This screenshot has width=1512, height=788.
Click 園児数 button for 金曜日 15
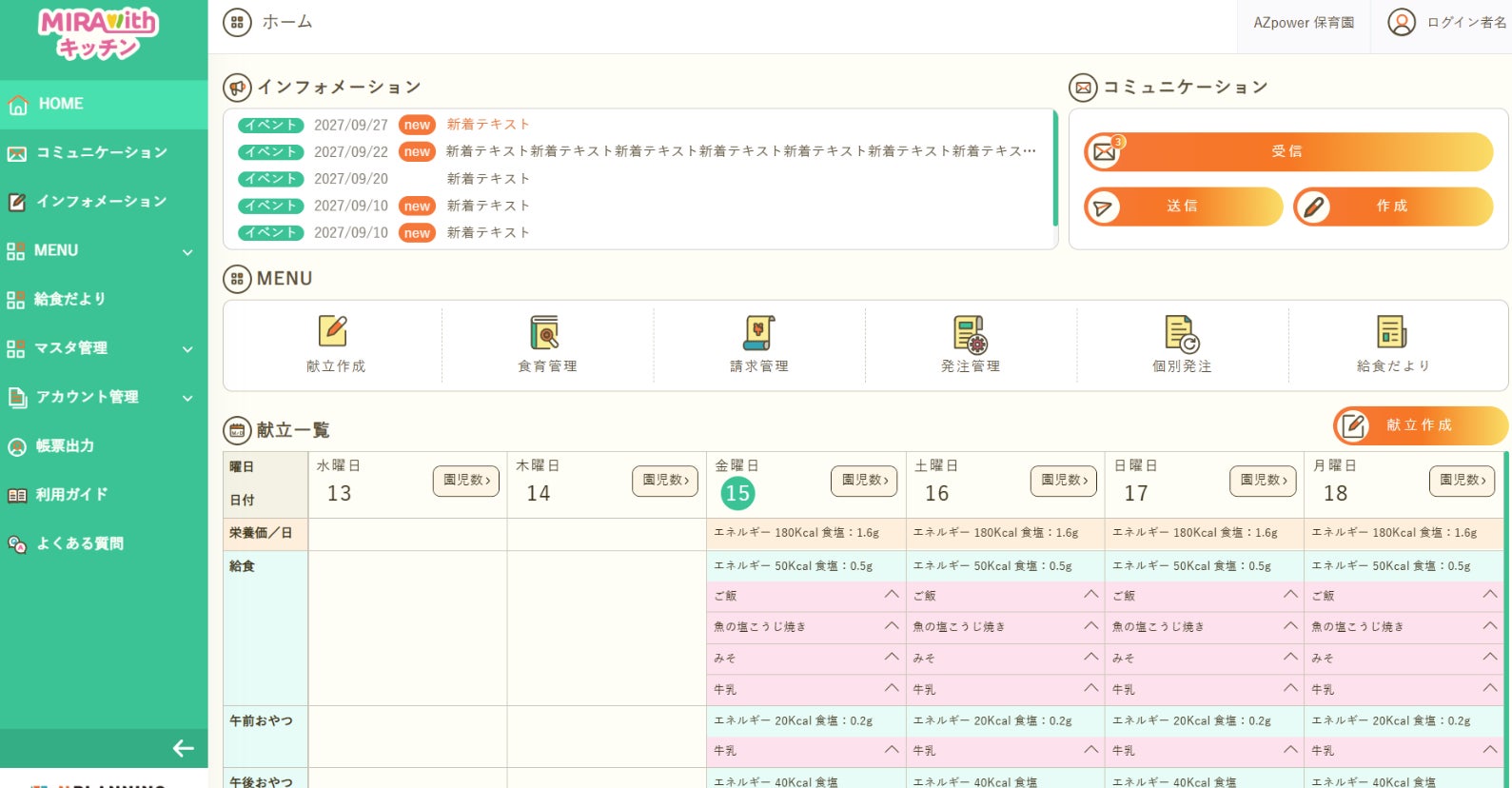865,481
